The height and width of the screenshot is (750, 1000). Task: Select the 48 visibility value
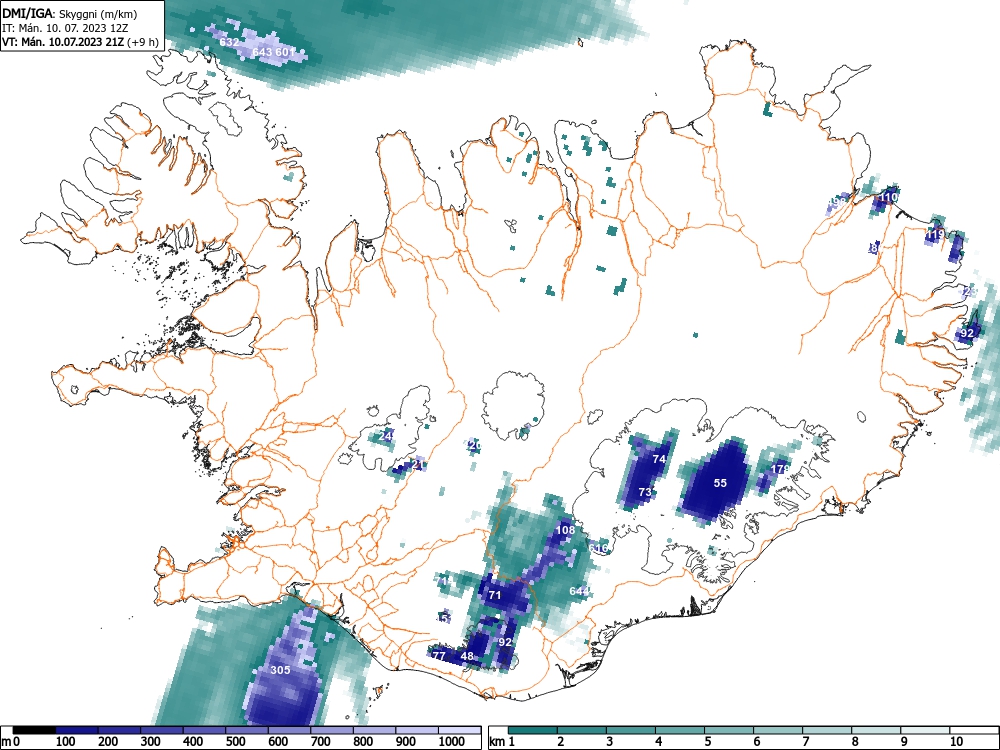(467, 656)
